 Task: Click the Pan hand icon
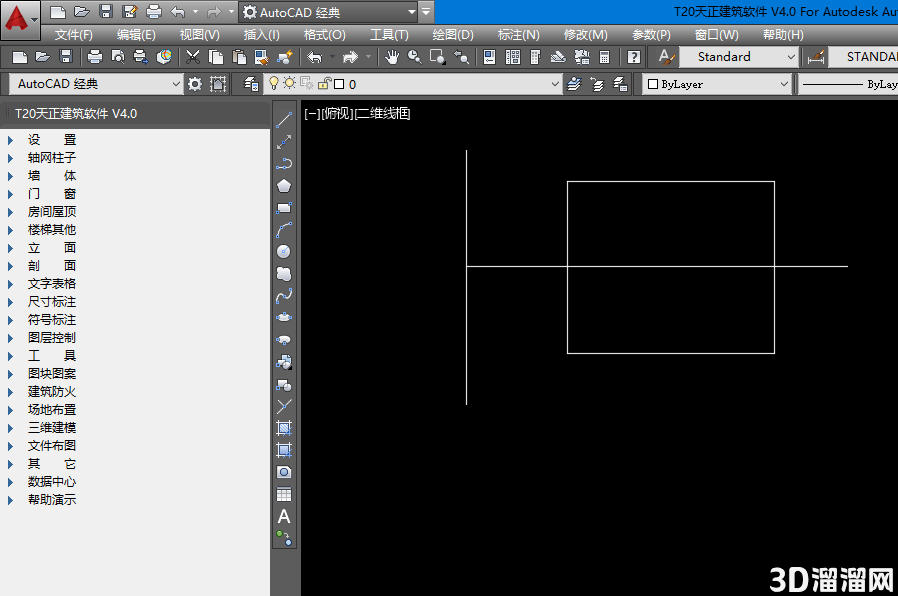[x=392, y=57]
